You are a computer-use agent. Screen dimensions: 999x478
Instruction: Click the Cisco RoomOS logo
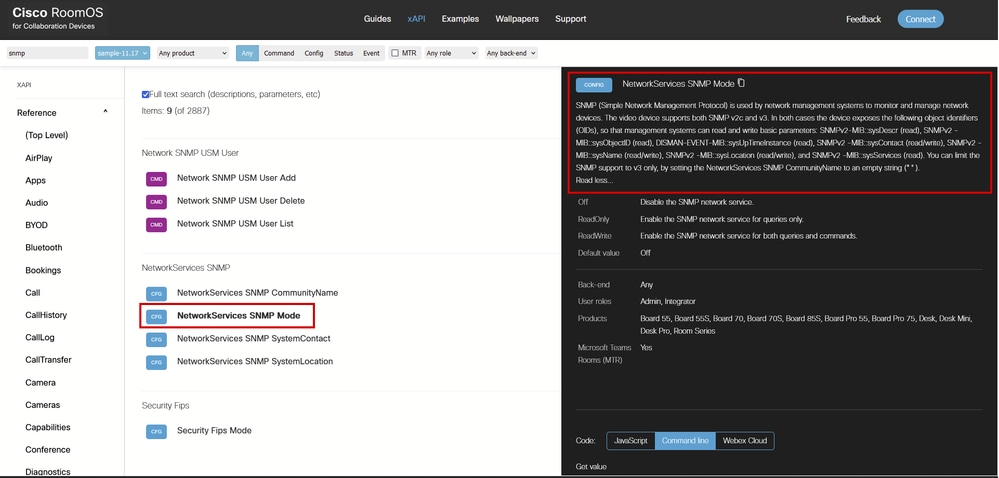(57, 17)
